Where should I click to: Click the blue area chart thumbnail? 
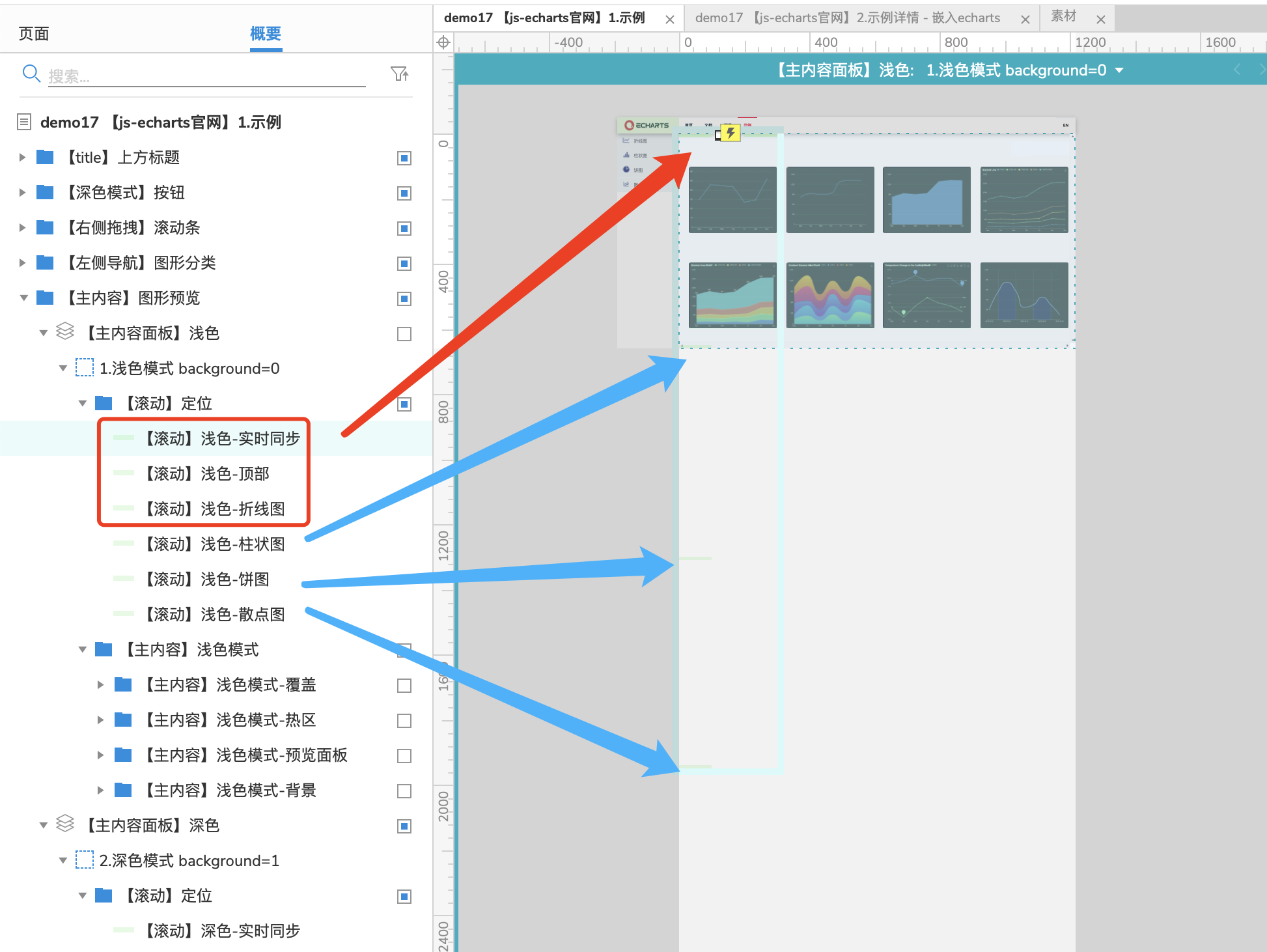[926, 199]
